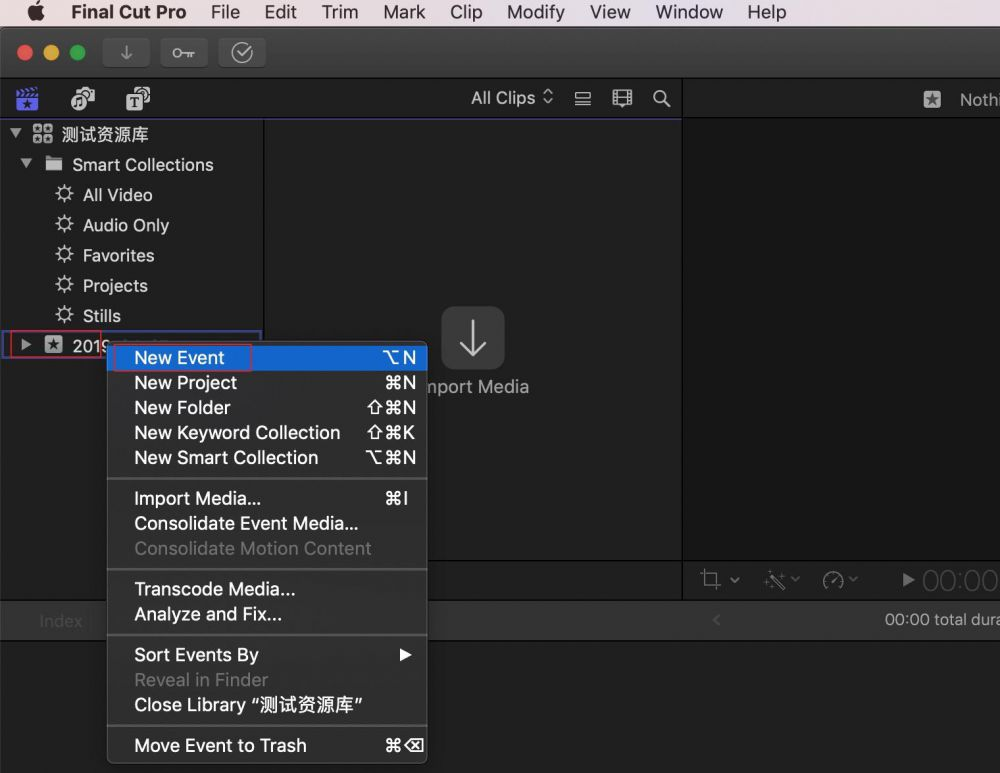Click the viewer star project icon
This screenshot has height=773, width=1000.
(x=932, y=99)
